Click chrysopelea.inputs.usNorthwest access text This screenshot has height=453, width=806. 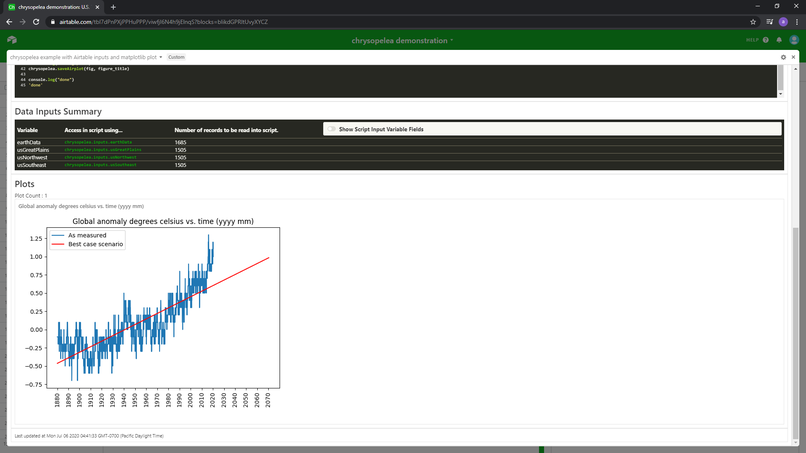(x=101, y=157)
